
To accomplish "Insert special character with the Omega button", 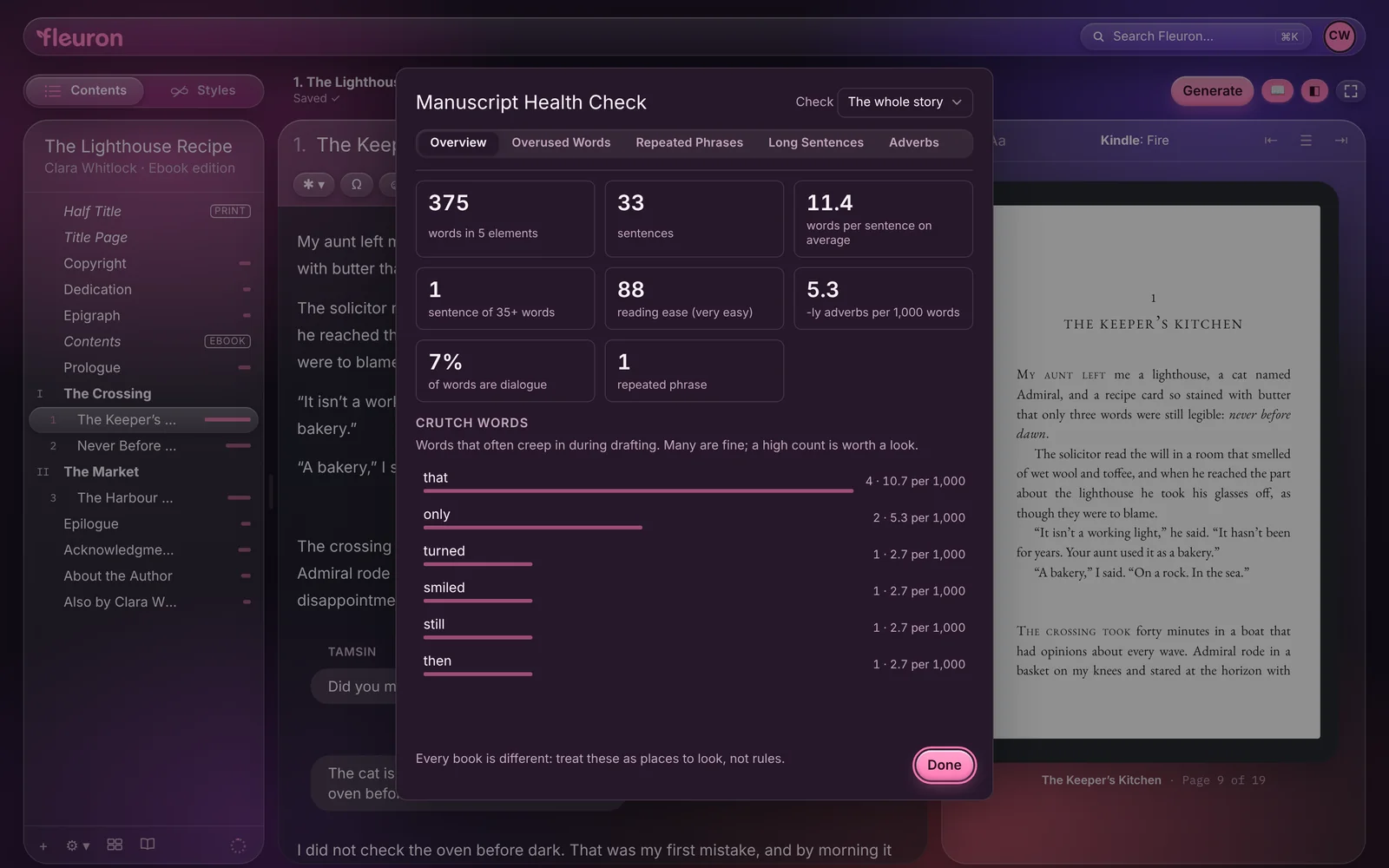I will pos(356,184).
